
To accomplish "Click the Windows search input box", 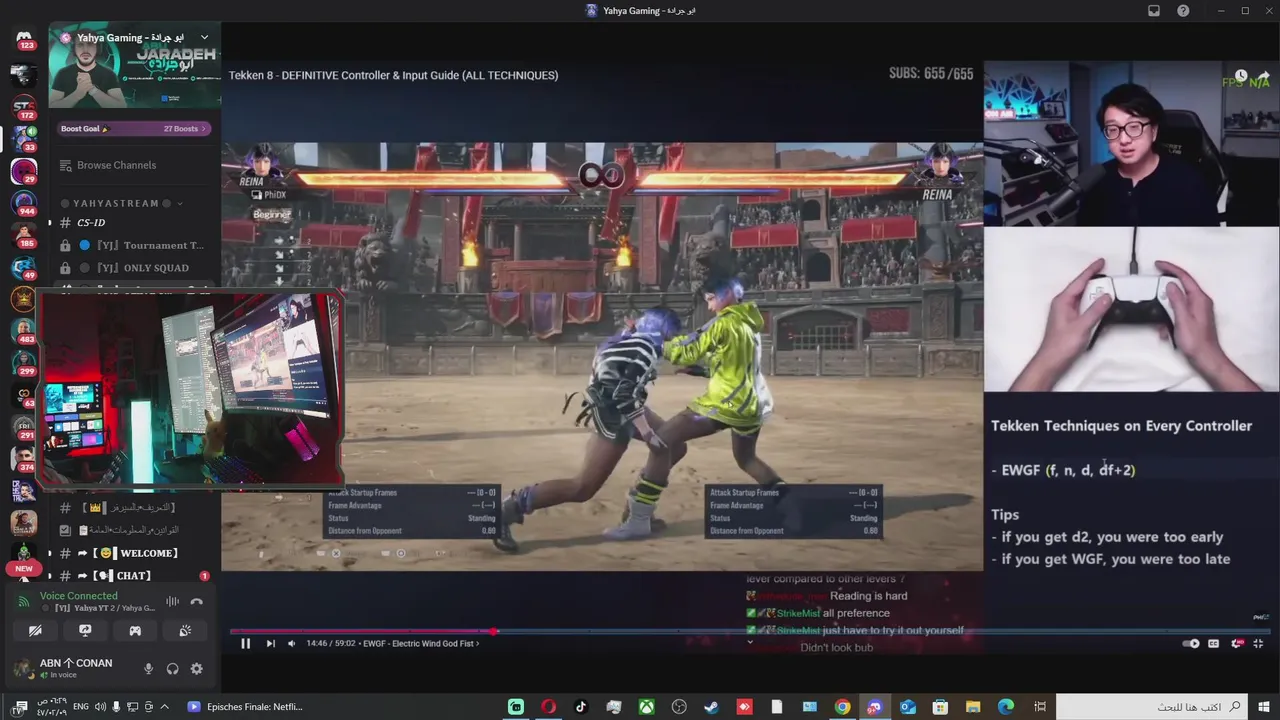I will (1152, 707).
